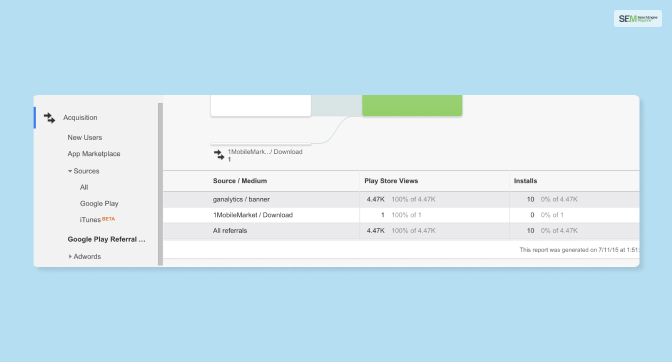Sort by Play Store Views column header
The height and width of the screenshot is (362, 672).
(x=391, y=181)
